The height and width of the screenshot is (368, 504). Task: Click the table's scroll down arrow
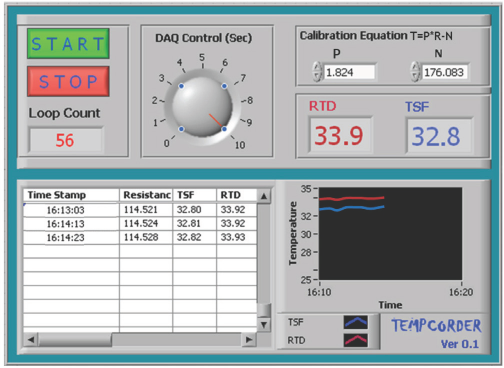click(x=264, y=325)
